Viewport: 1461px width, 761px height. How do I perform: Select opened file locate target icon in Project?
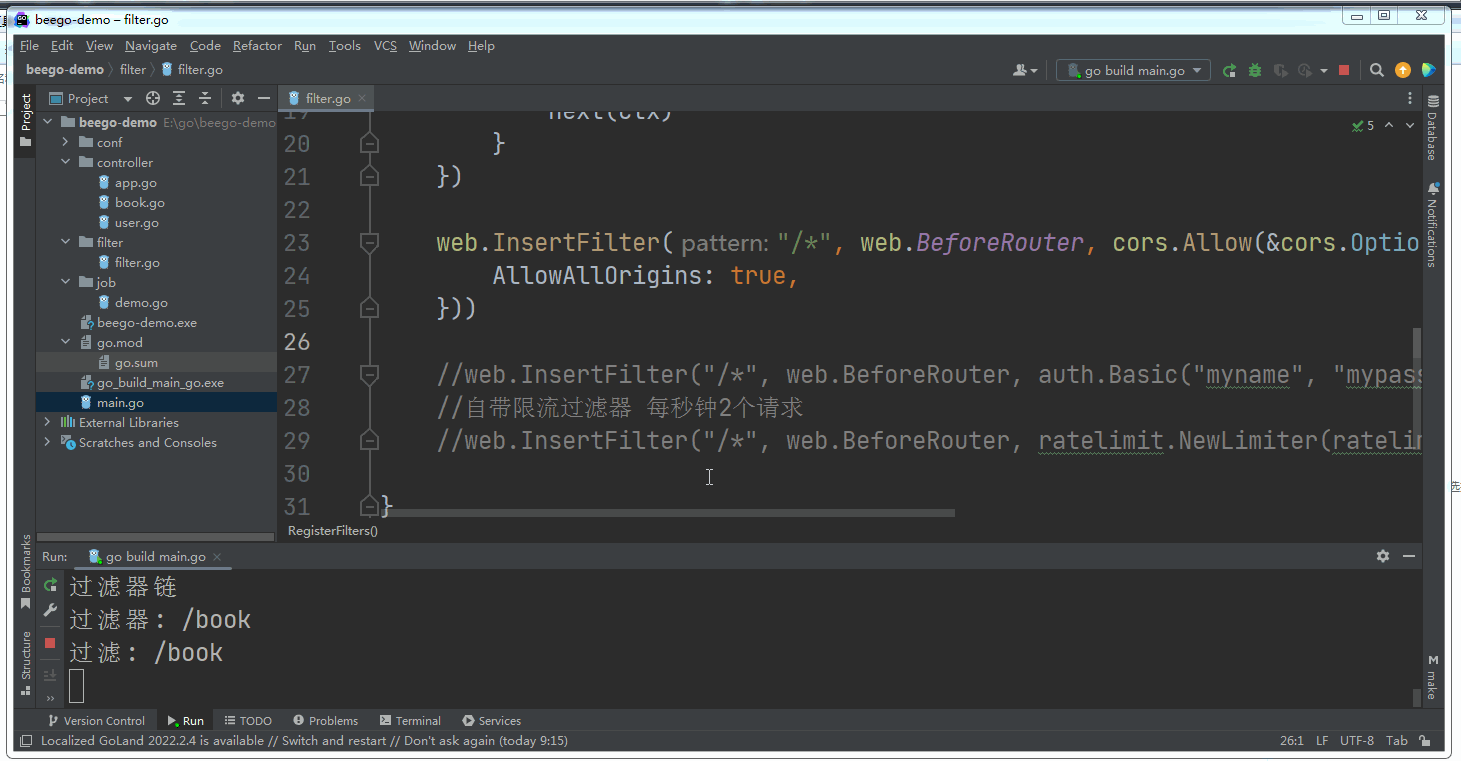(x=153, y=98)
